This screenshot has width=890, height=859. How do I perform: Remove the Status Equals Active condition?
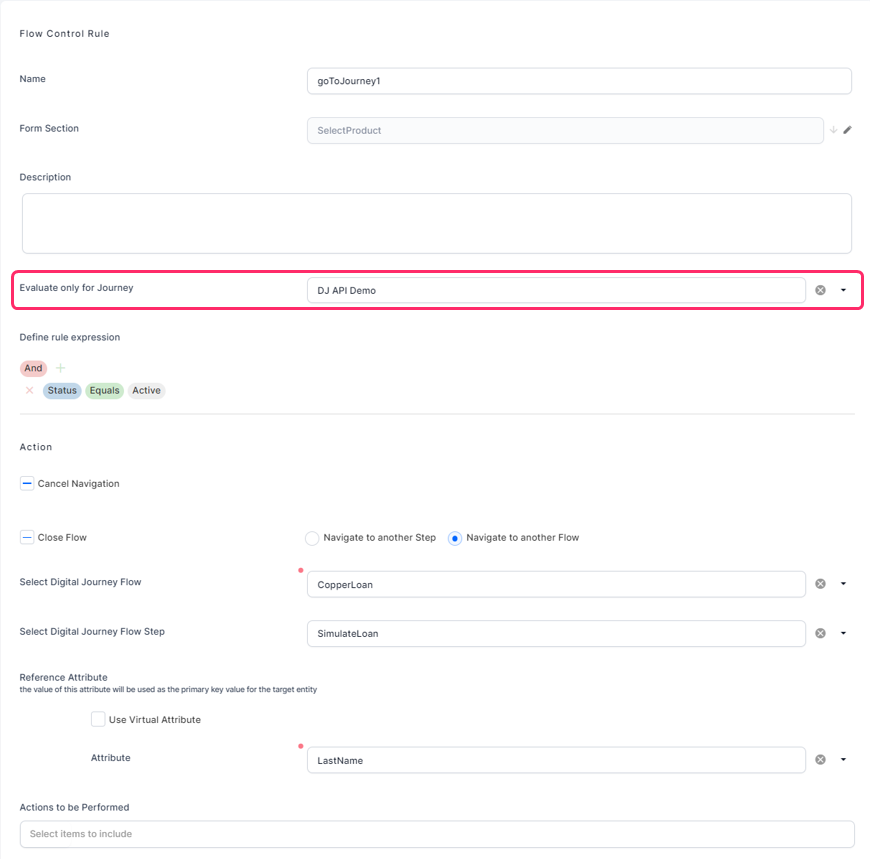[29, 391]
